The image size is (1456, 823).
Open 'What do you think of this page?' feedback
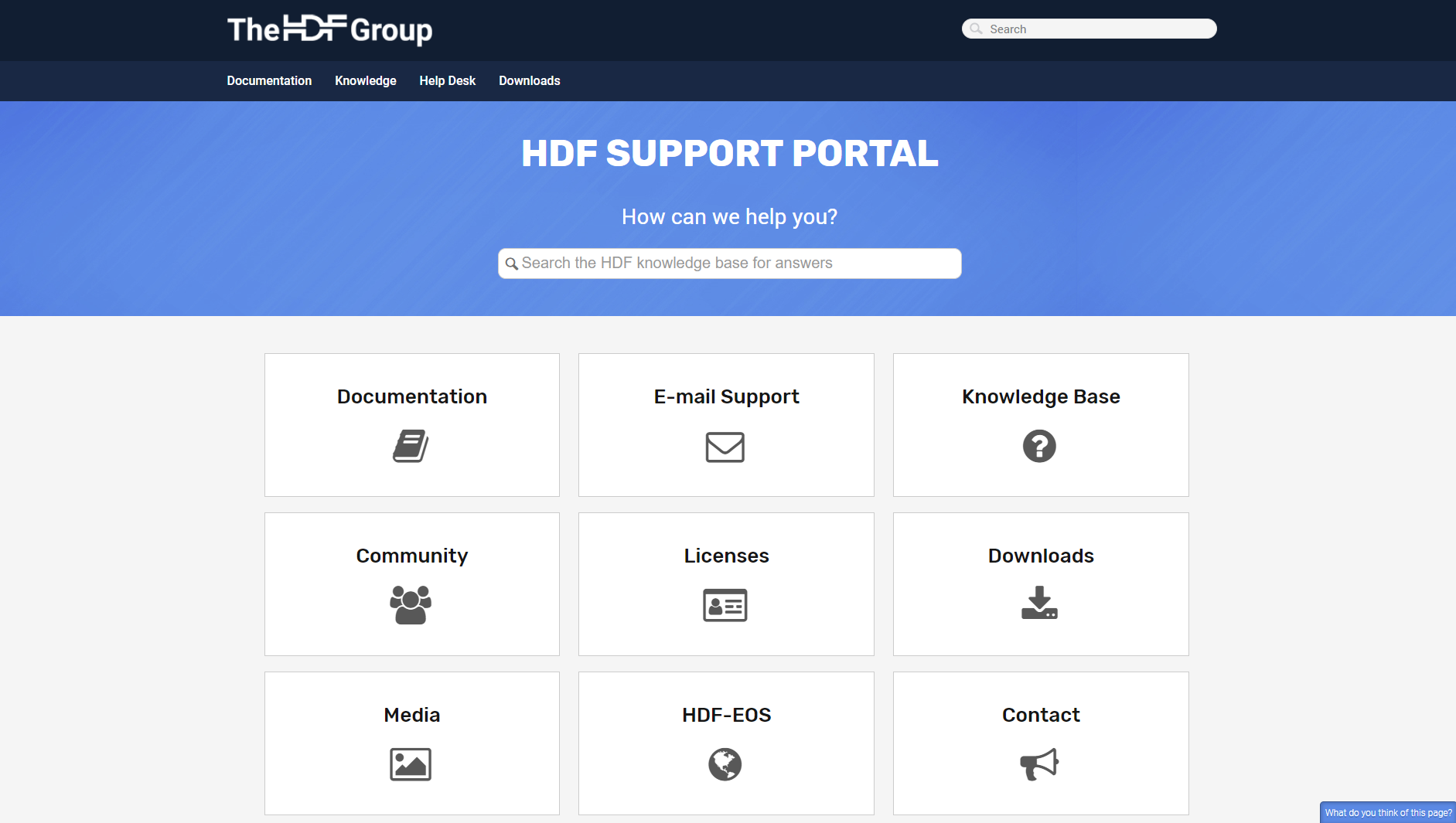tap(1388, 812)
